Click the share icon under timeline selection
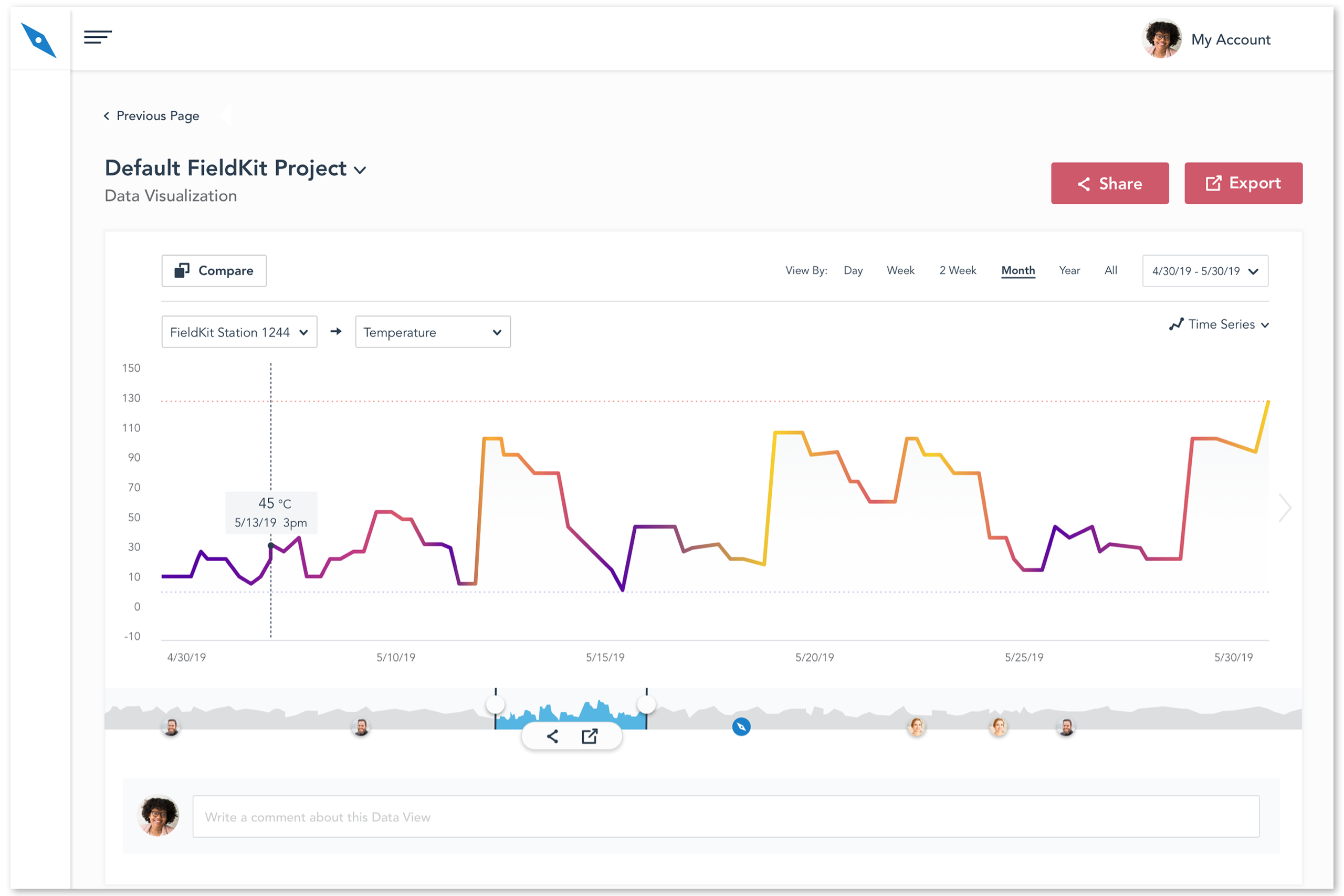The height and width of the screenshot is (896, 1344). [x=552, y=736]
